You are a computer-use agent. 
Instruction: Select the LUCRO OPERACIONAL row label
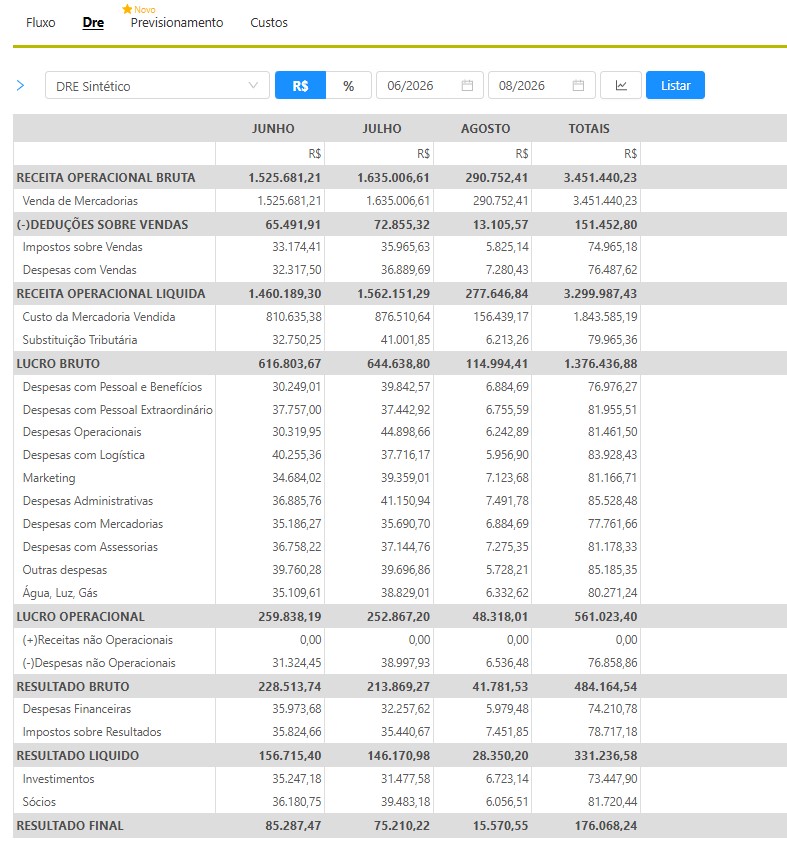point(80,617)
